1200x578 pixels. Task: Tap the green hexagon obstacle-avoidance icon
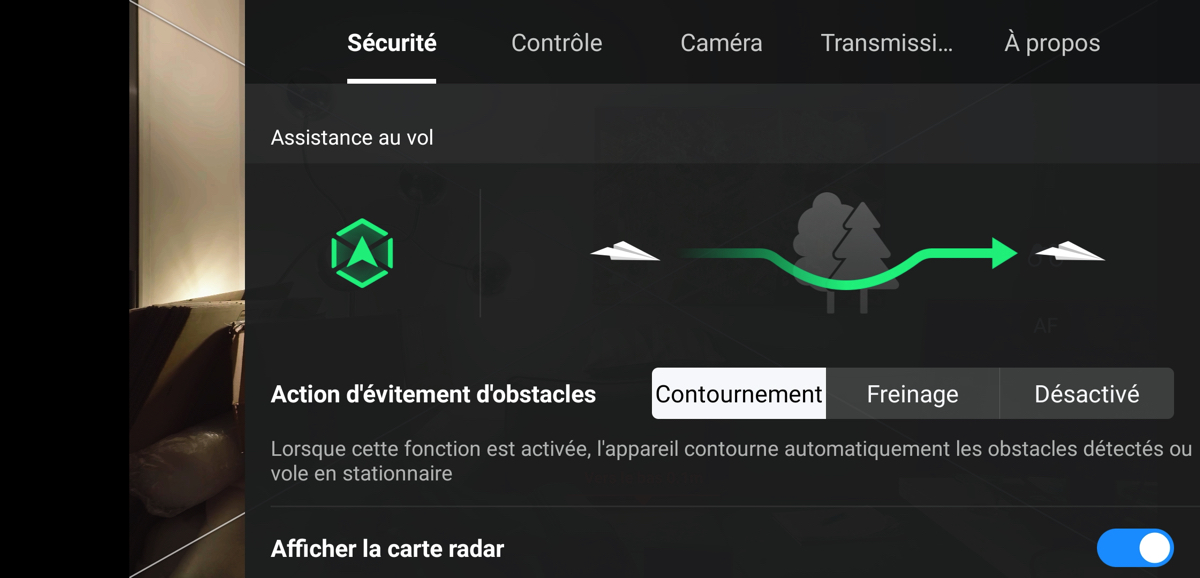coord(362,253)
